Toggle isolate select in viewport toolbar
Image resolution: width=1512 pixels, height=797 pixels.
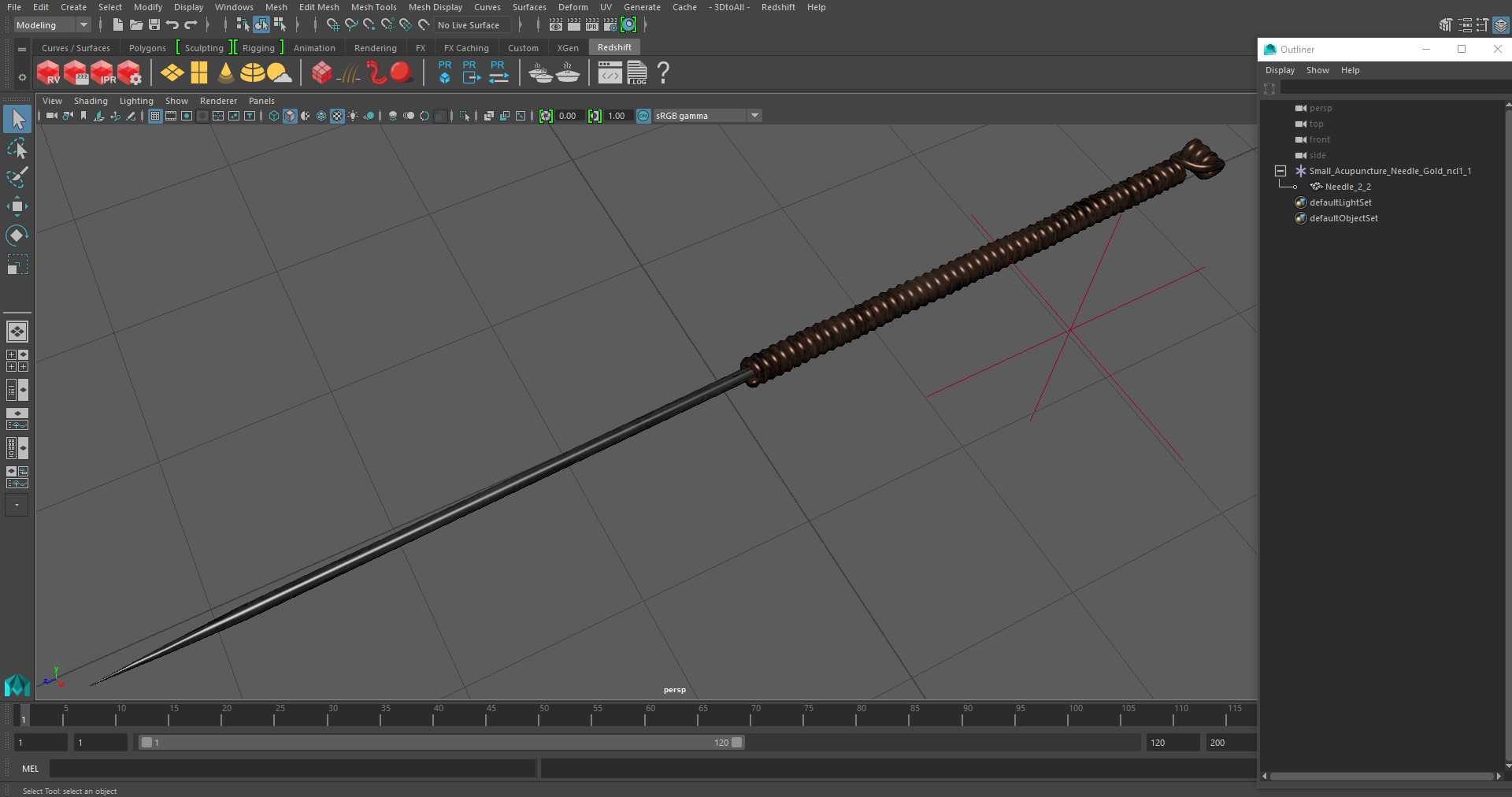tap(465, 116)
